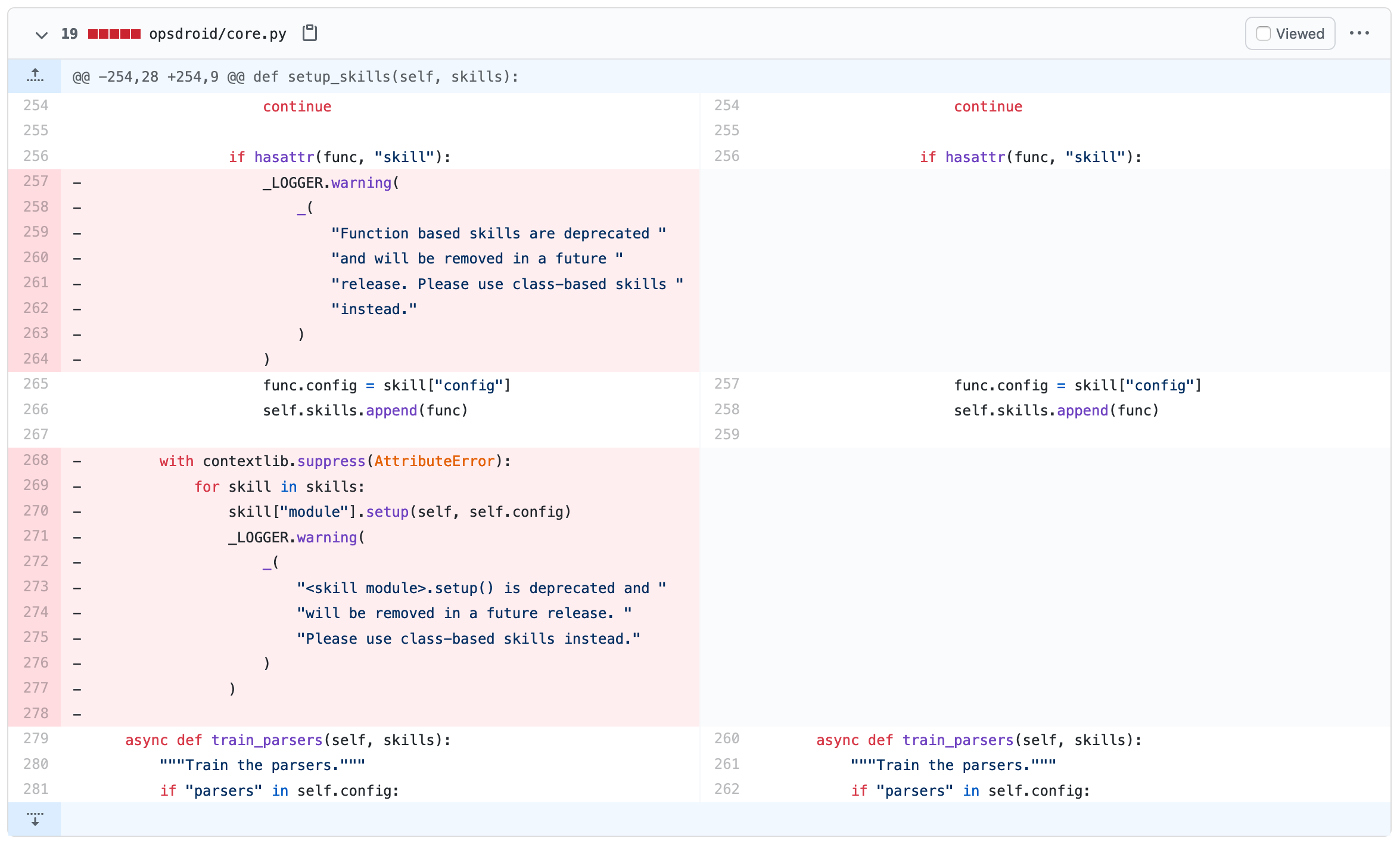The image size is (1400, 844).
Task: Click left line number 279
Action: point(36,738)
